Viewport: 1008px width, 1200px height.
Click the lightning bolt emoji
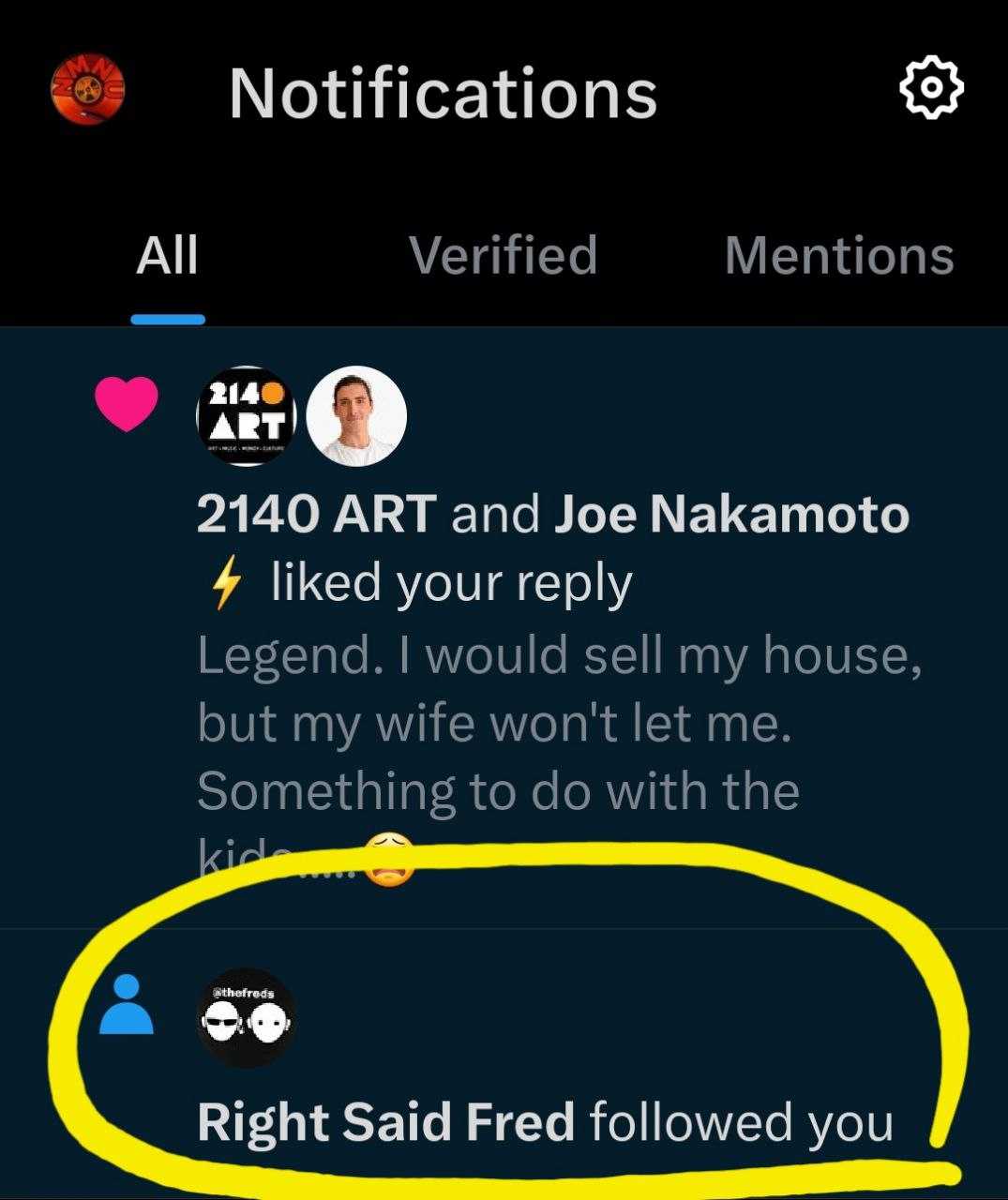pyautogui.click(x=225, y=586)
